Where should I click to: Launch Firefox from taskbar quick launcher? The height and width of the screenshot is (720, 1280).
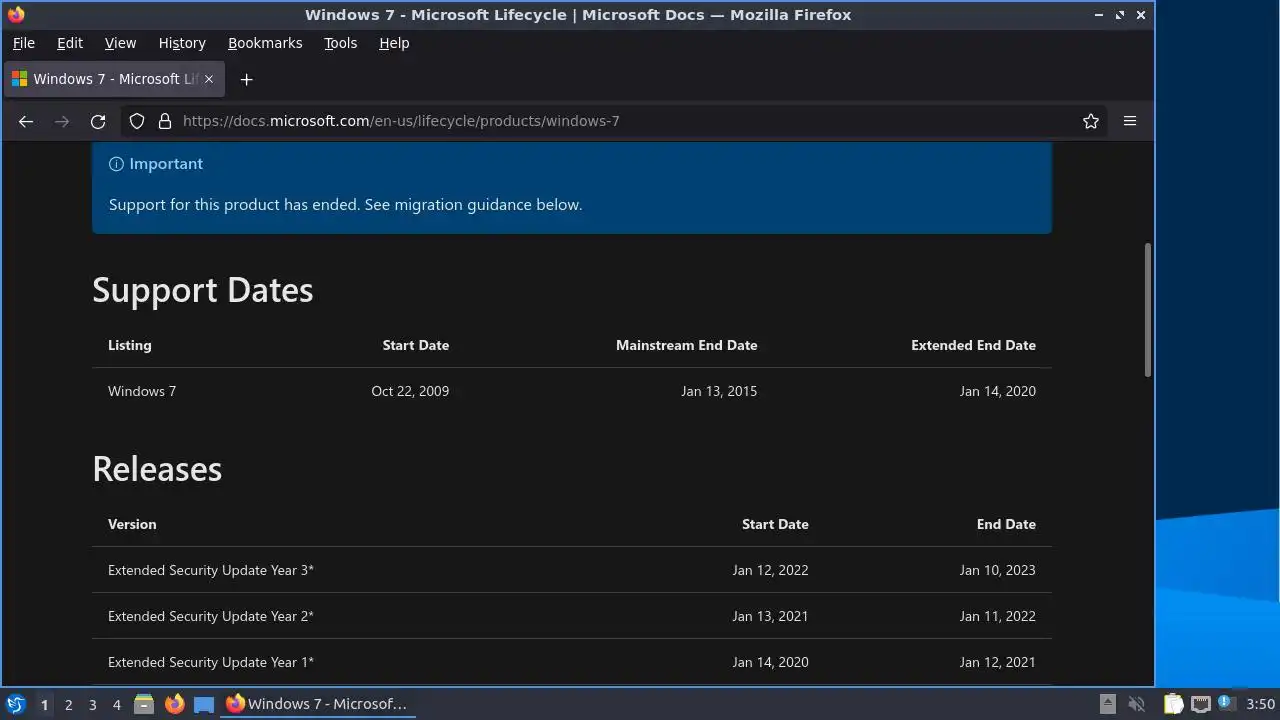[x=174, y=704]
